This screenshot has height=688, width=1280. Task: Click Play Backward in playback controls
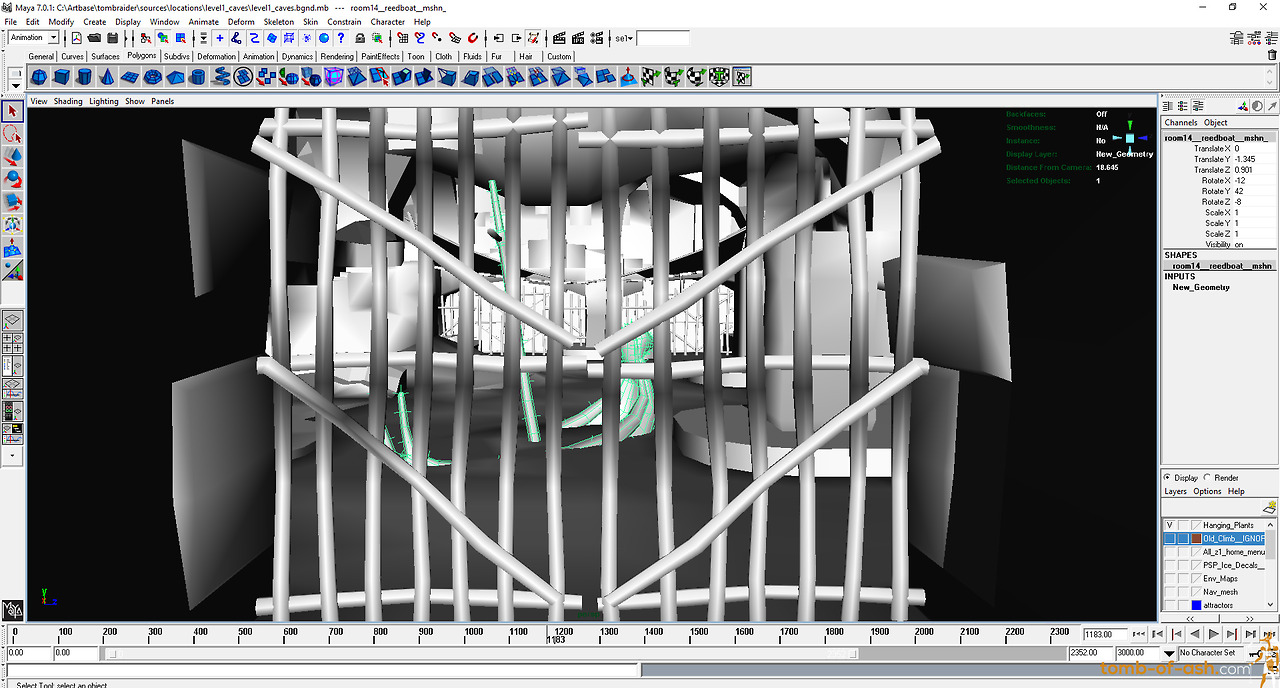coord(1195,634)
